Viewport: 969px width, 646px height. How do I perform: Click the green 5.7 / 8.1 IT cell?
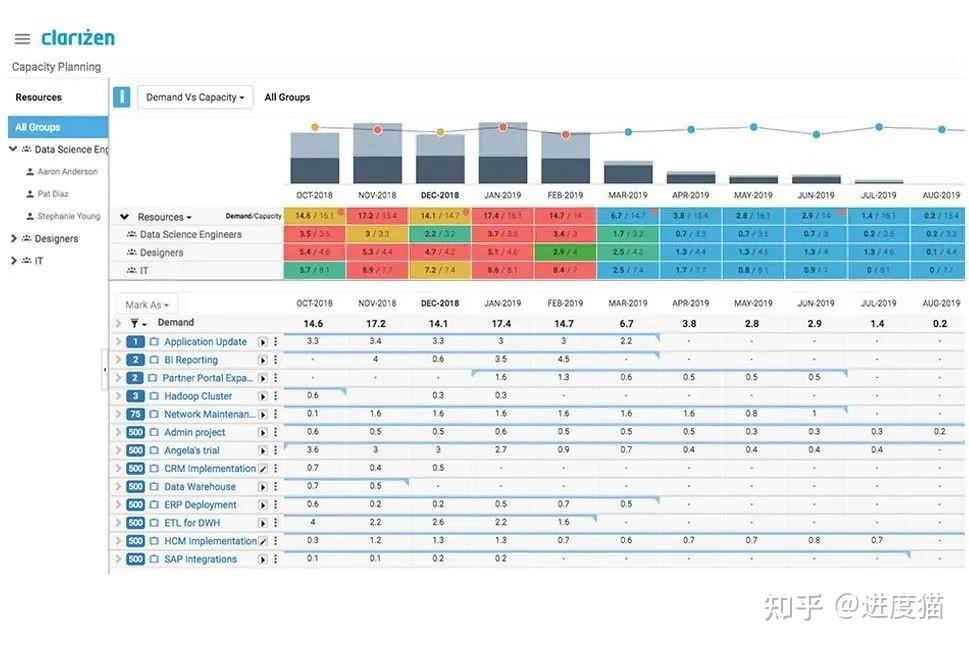click(x=315, y=270)
